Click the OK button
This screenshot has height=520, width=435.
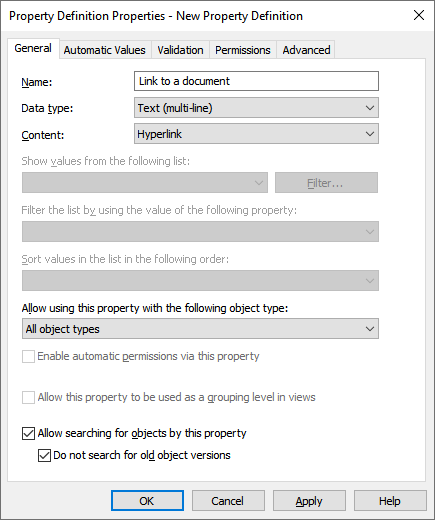(x=147, y=501)
